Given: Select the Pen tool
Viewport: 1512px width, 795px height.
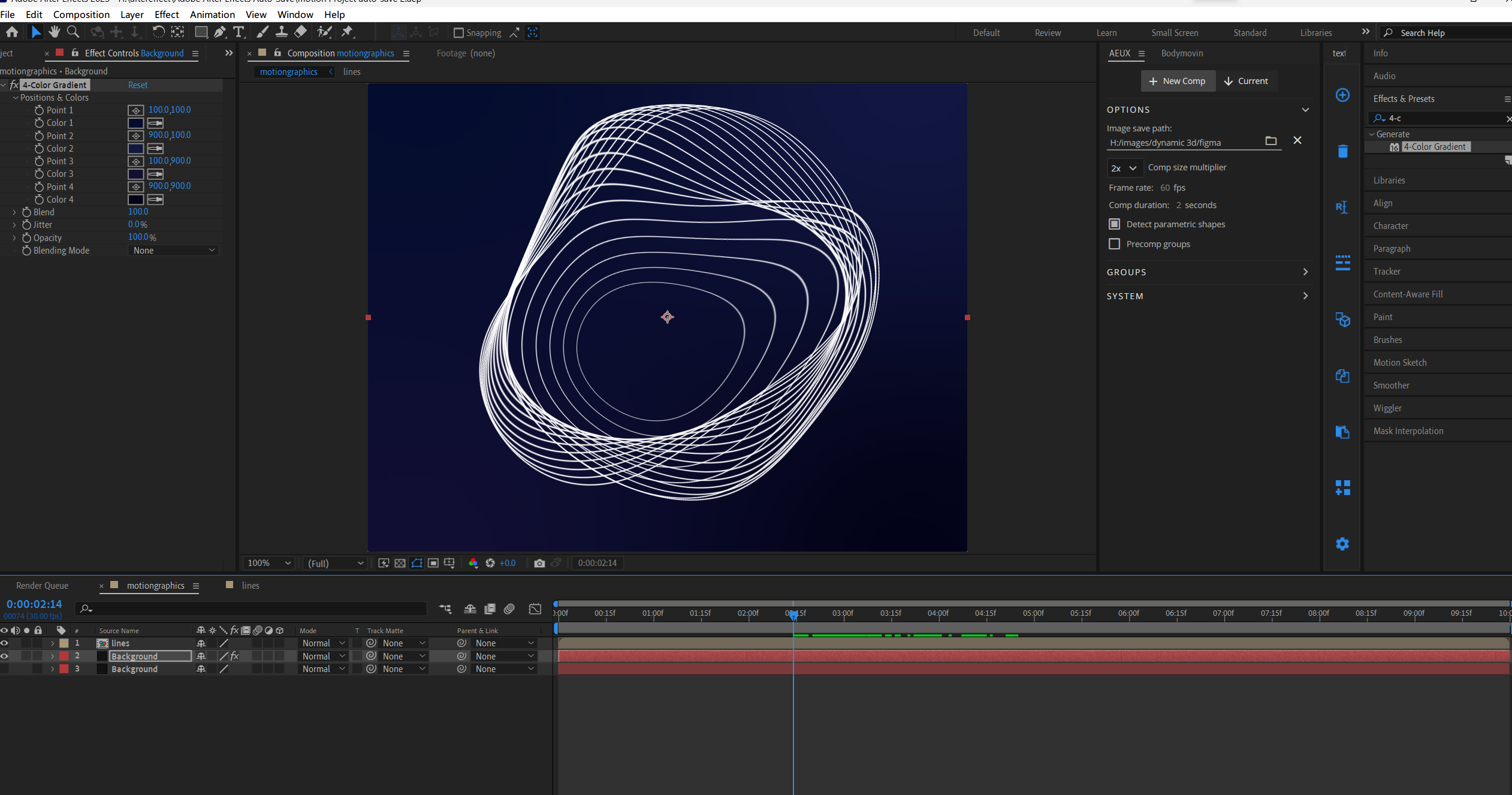Looking at the screenshot, I should pyautogui.click(x=220, y=32).
